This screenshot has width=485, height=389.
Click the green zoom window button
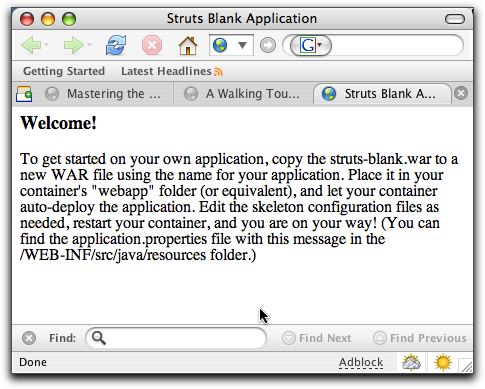(69, 19)
